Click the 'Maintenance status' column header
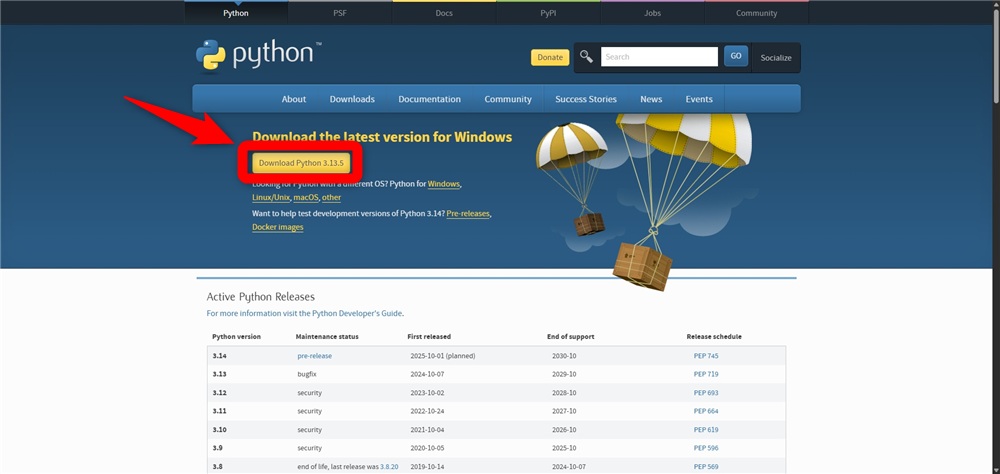 (x=327, y=337)
